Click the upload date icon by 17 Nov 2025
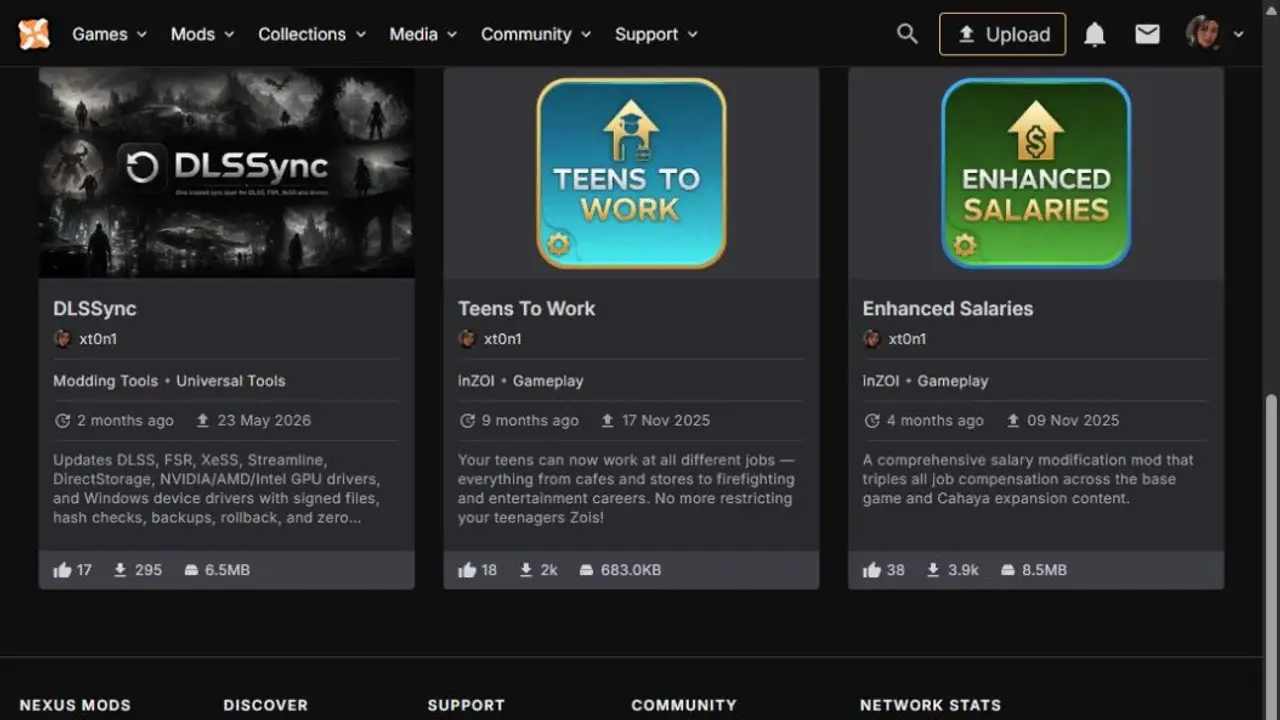 [607, 421]
